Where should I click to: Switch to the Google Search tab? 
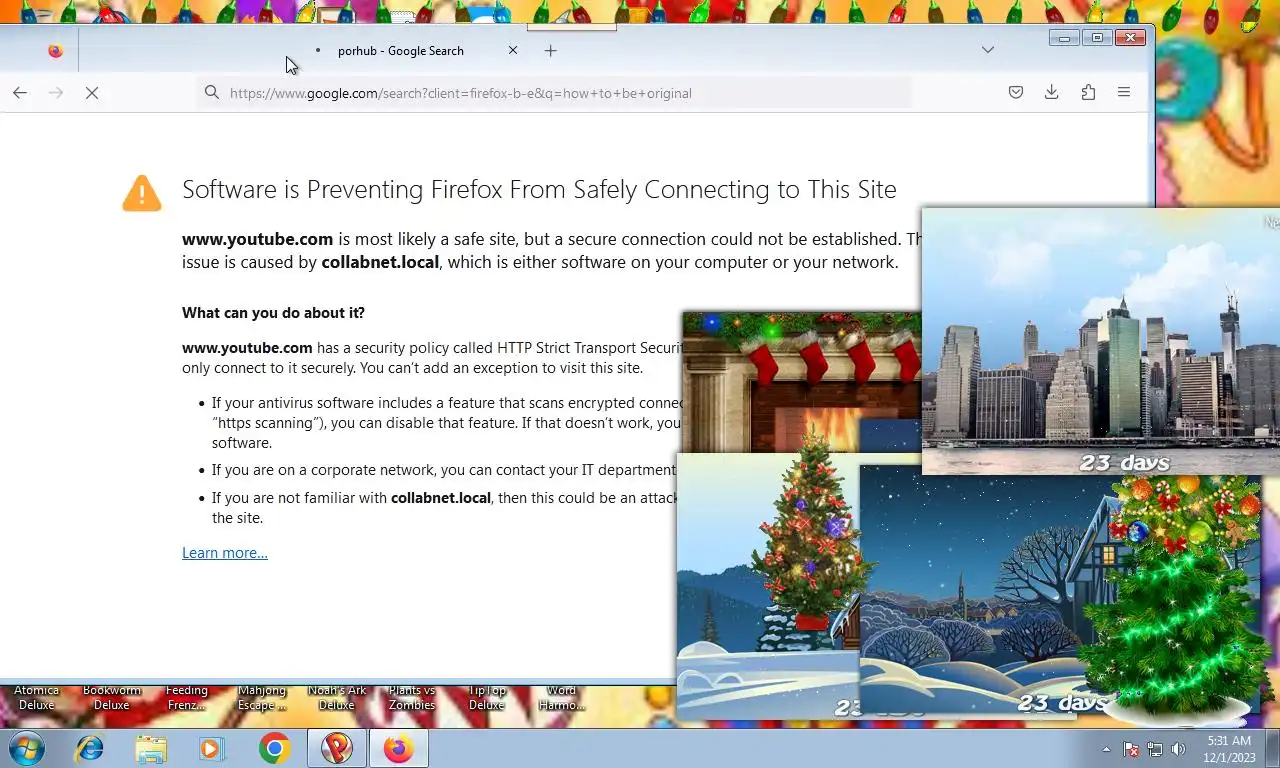(400, 51)
